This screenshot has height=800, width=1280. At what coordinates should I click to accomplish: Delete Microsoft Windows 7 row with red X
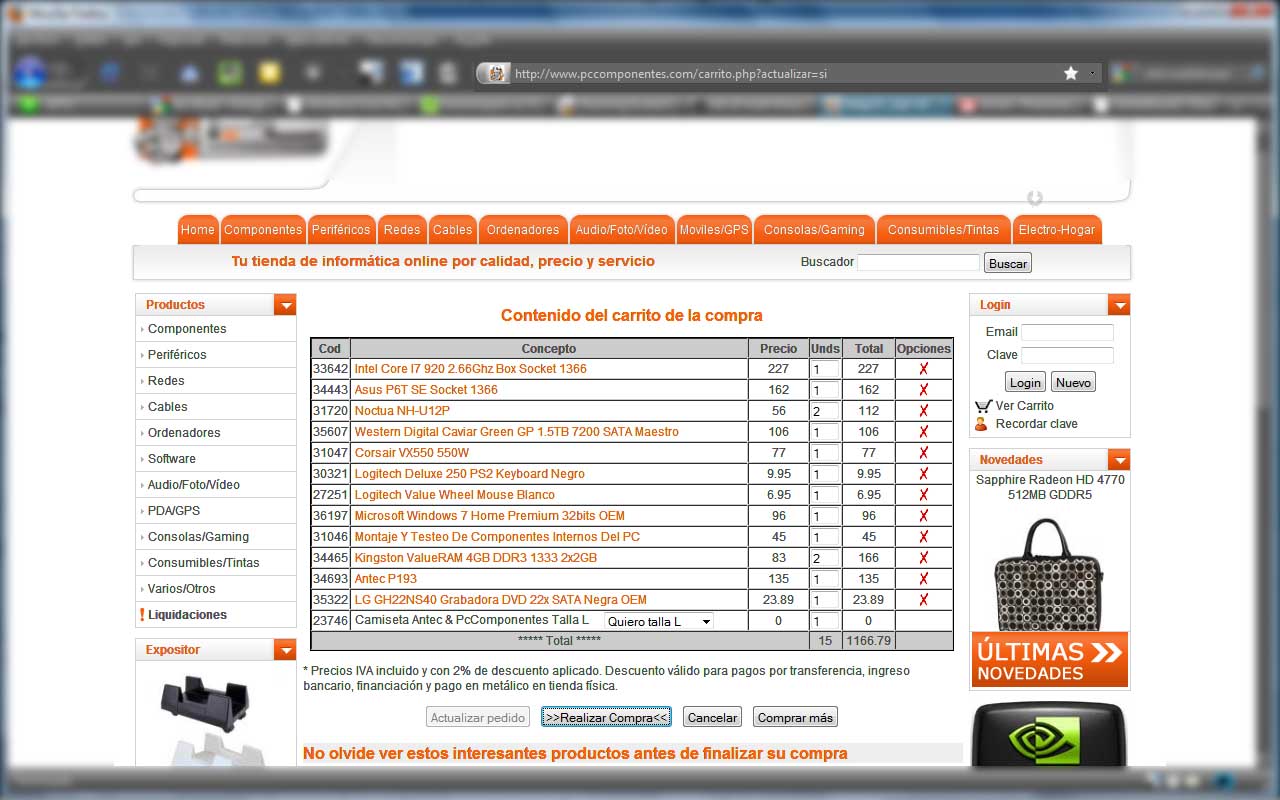(x=923, y=516)
